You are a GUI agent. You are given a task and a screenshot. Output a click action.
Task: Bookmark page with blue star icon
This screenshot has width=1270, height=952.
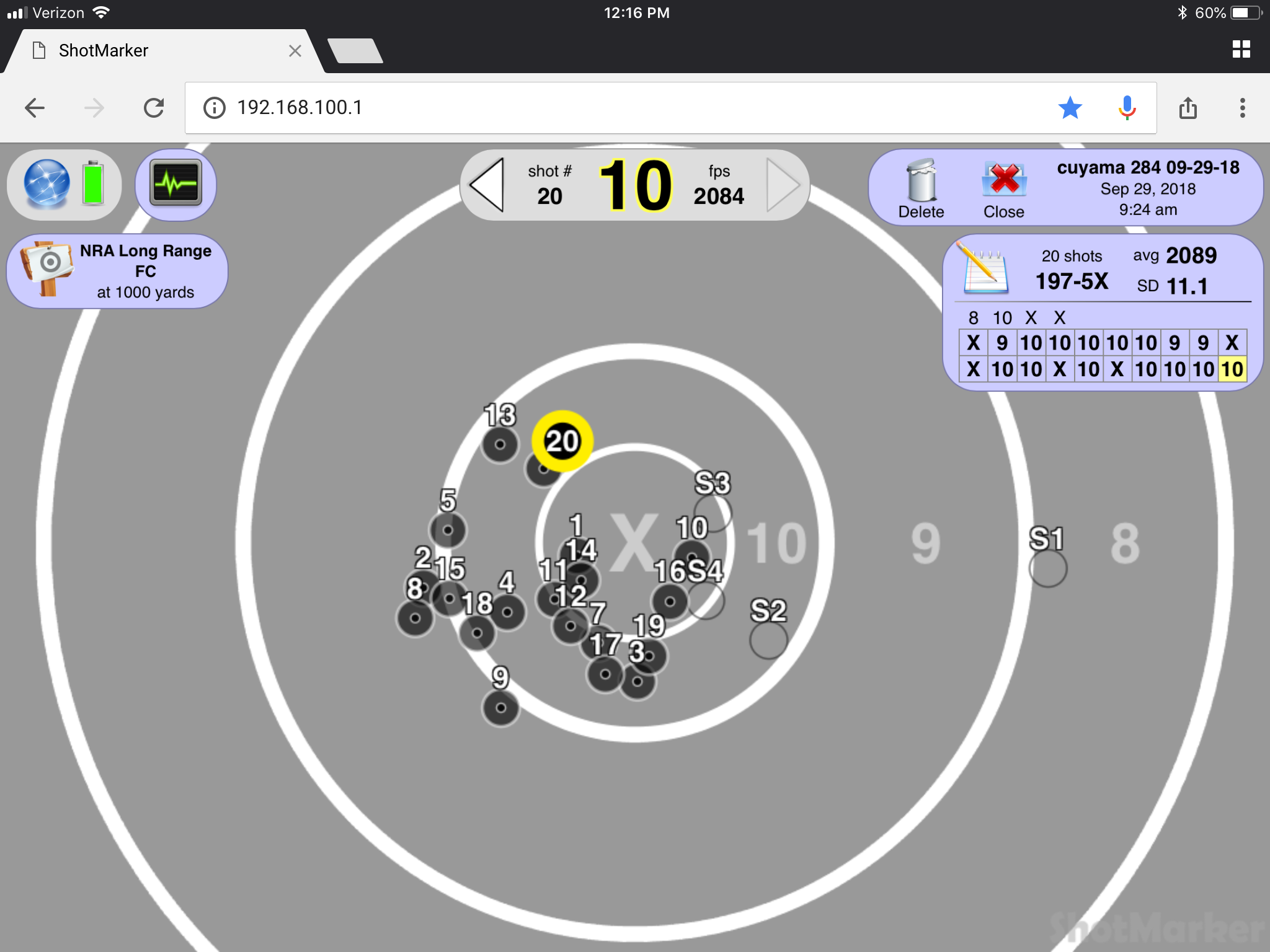click(x=1070, y=108)
